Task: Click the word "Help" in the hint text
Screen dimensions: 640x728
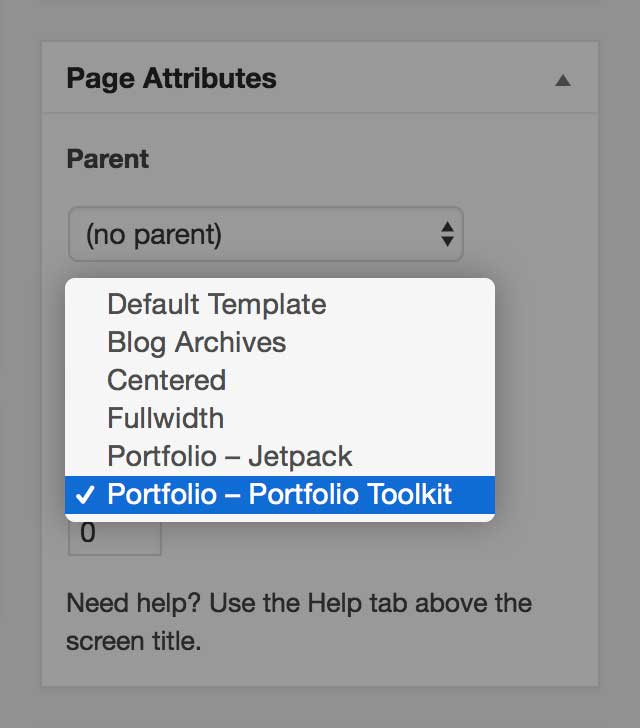Action: [x=335, y=604]
